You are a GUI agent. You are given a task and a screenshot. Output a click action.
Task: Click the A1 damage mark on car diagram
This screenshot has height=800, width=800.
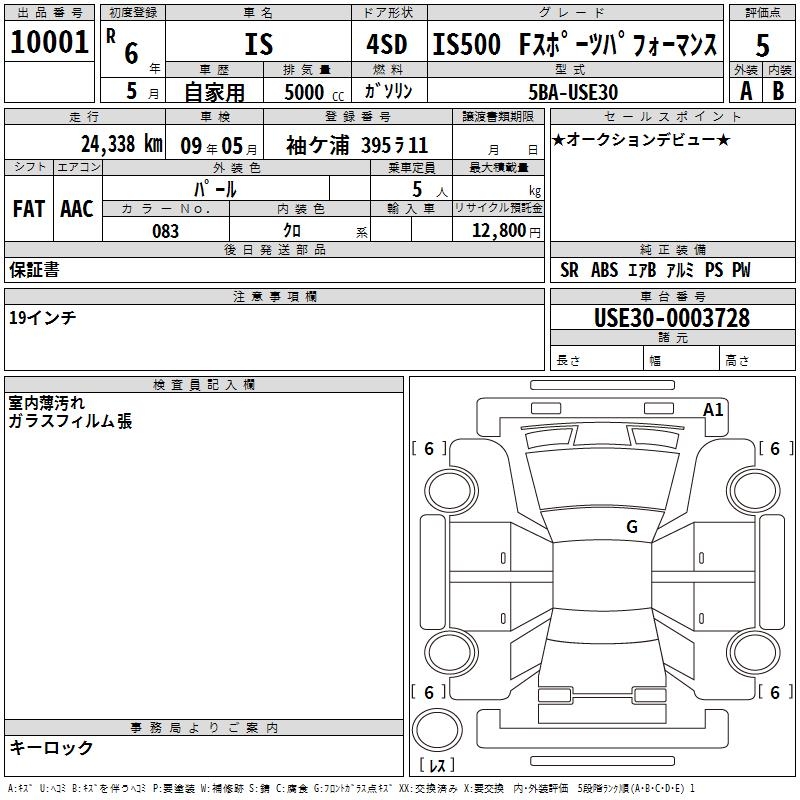[713, 409]
